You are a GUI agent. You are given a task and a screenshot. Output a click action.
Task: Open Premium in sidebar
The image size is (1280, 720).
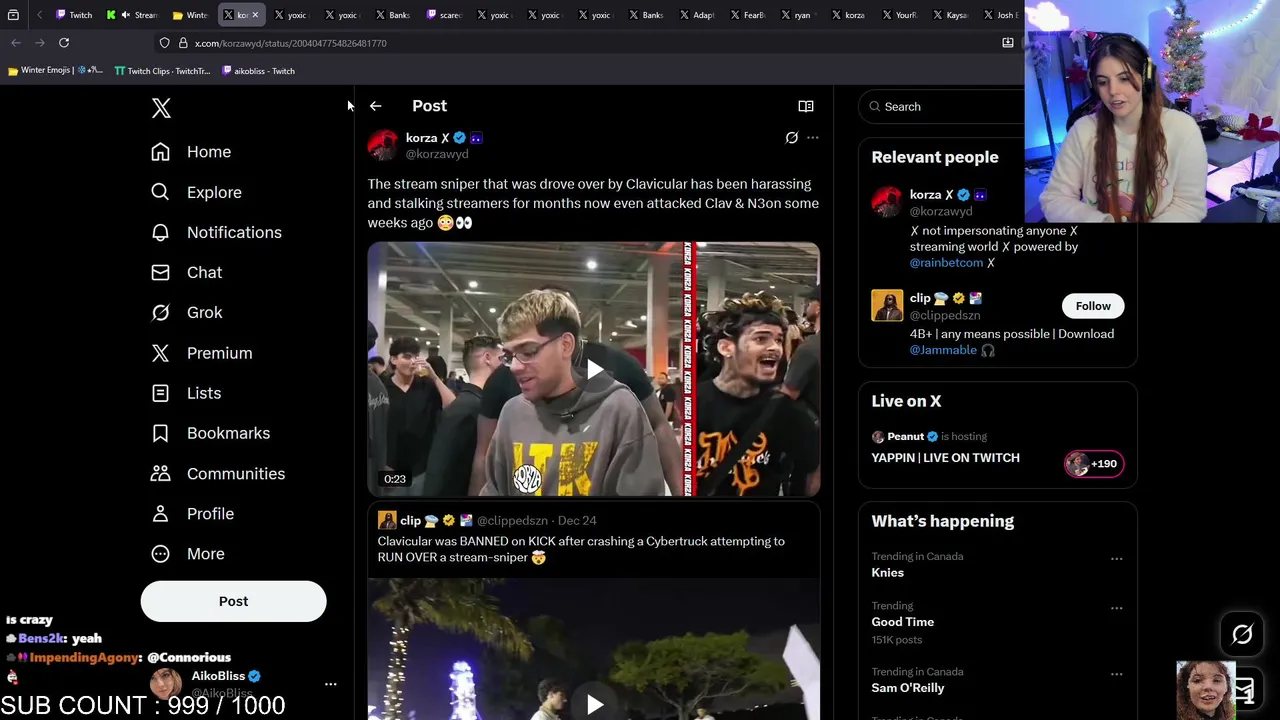tap(202, 353)
